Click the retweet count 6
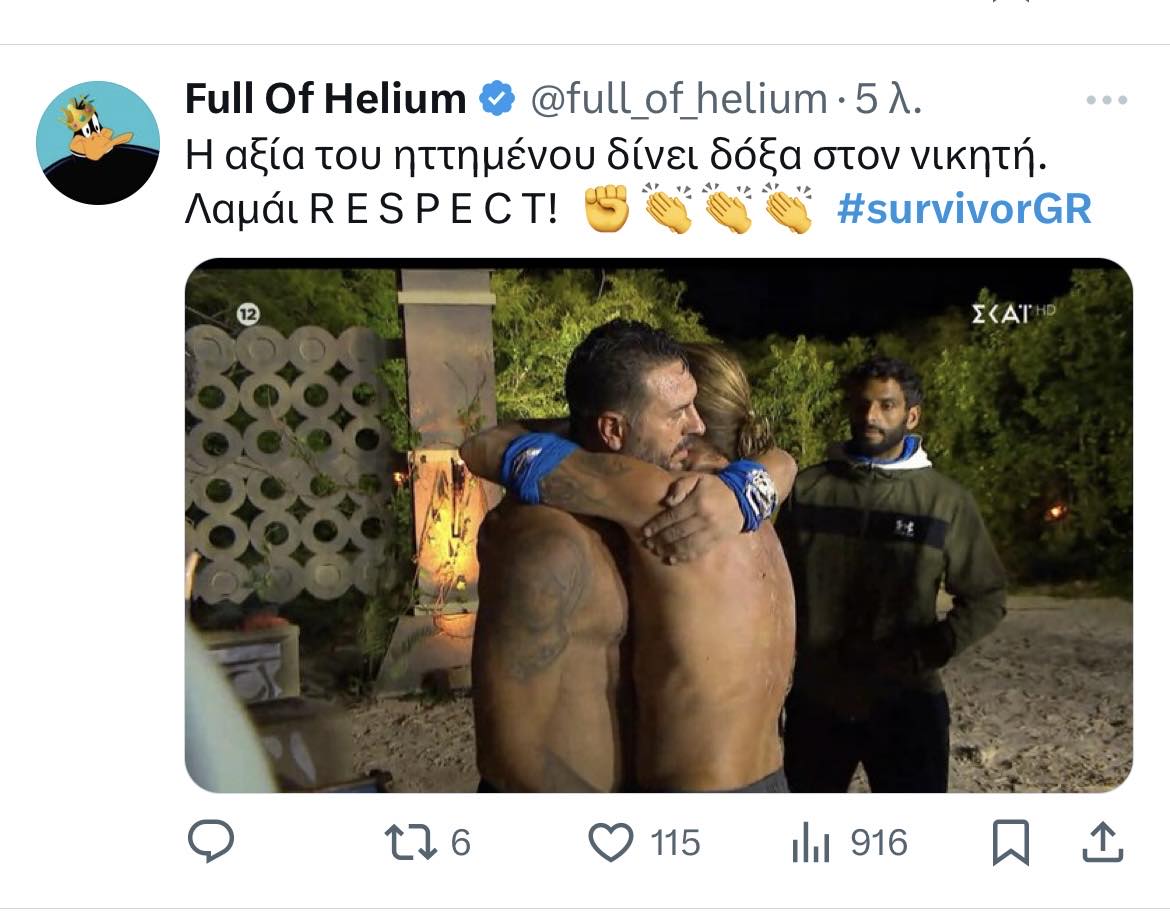Screen dimensions: 1170x913 (460, 843)
